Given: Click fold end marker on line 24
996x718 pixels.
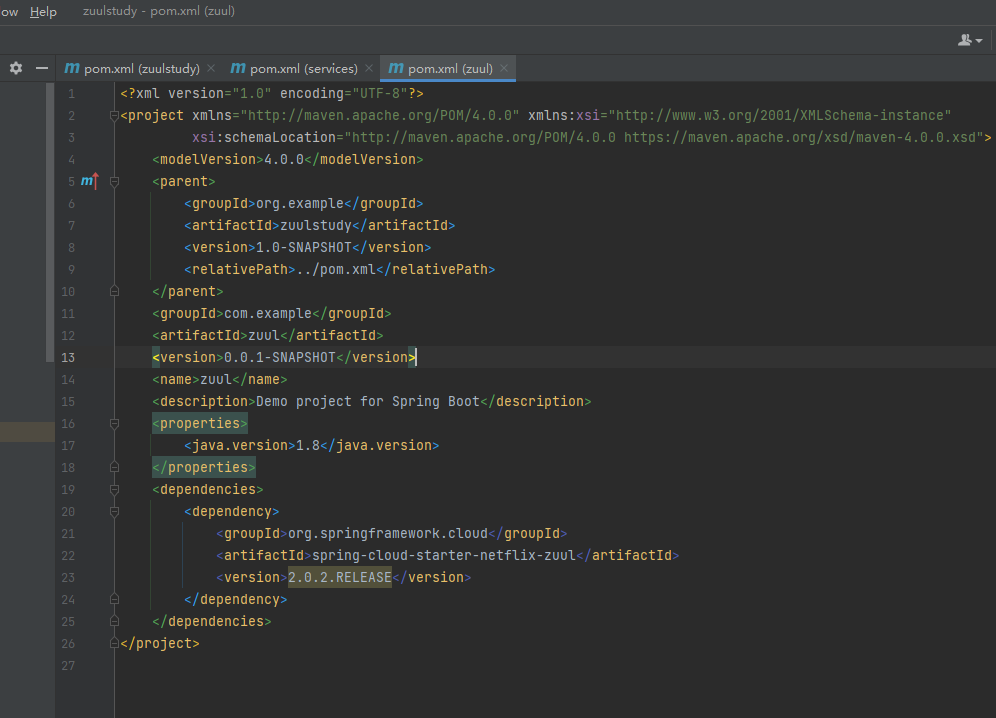Looking at the screenshot, I should [114, 599].
